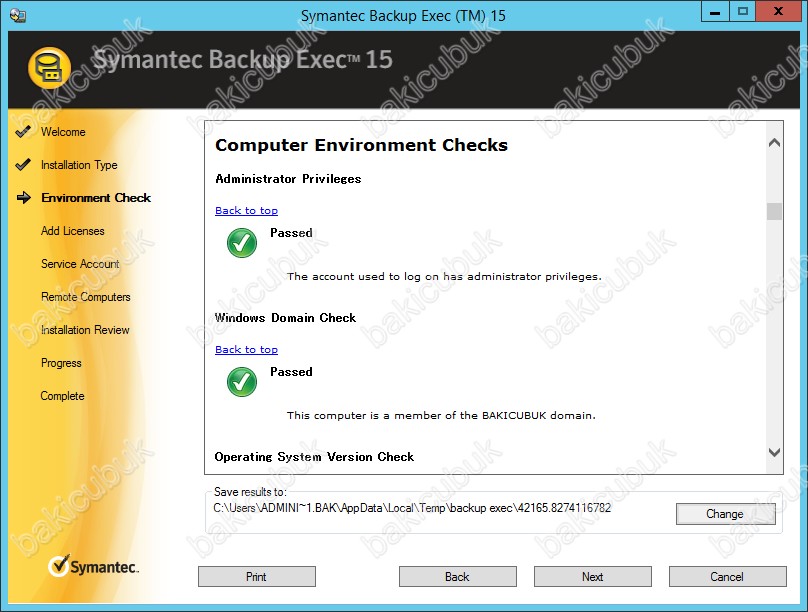
Task: Click the Welcome step checkmark icon
Action: (x=23, y=131)
